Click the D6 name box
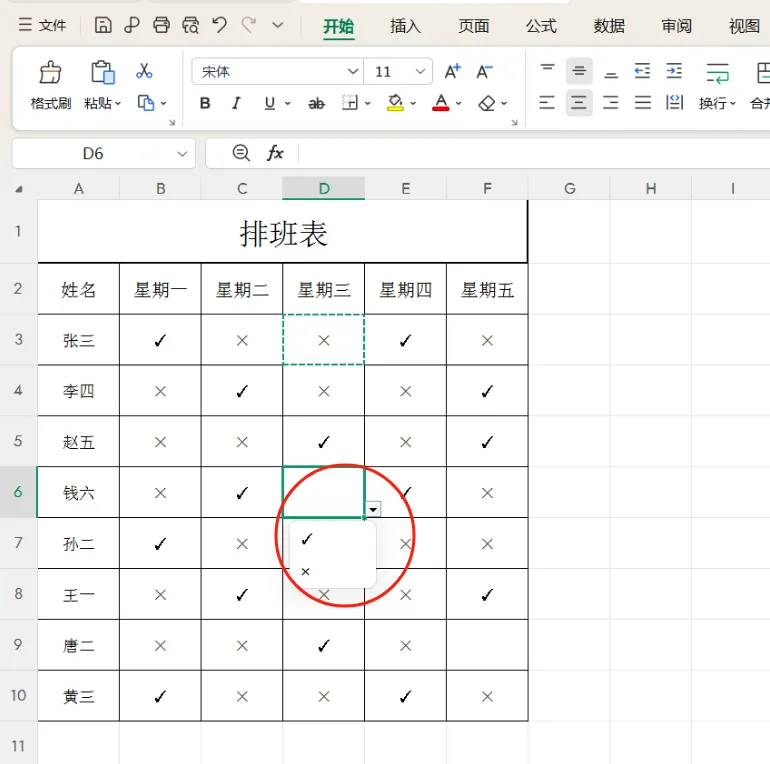The height and width of the screenshot is (764, 770). pyautogui.click(x=92, y=154)
